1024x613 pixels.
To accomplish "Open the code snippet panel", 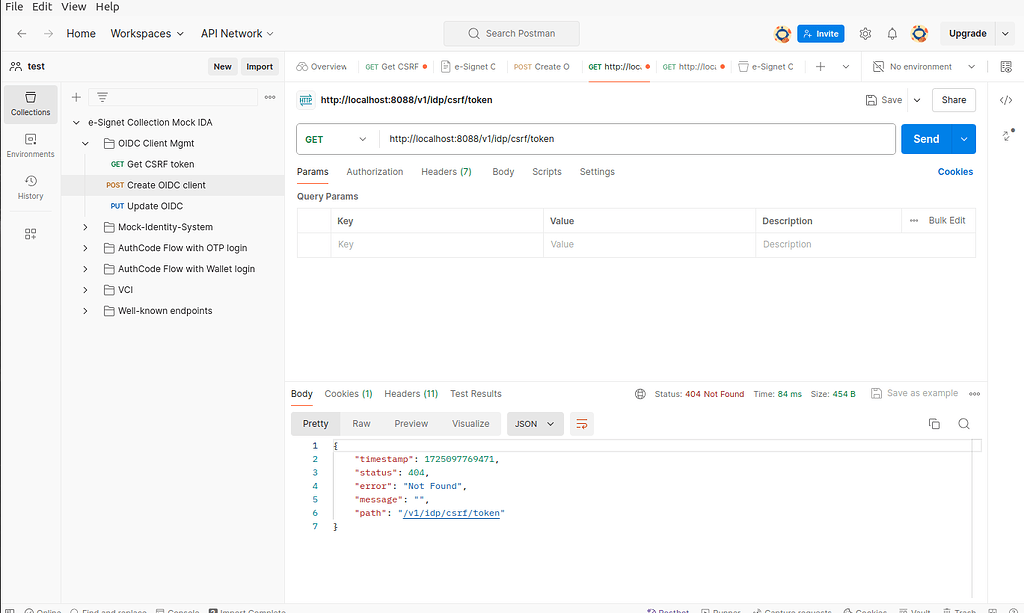I will pyautogui.click(x=1006, y=99).
